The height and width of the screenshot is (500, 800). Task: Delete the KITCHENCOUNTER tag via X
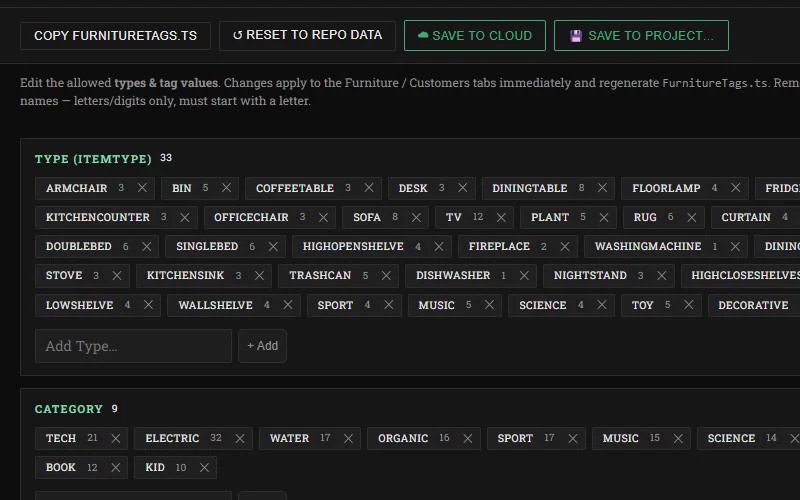click(185, 217)
